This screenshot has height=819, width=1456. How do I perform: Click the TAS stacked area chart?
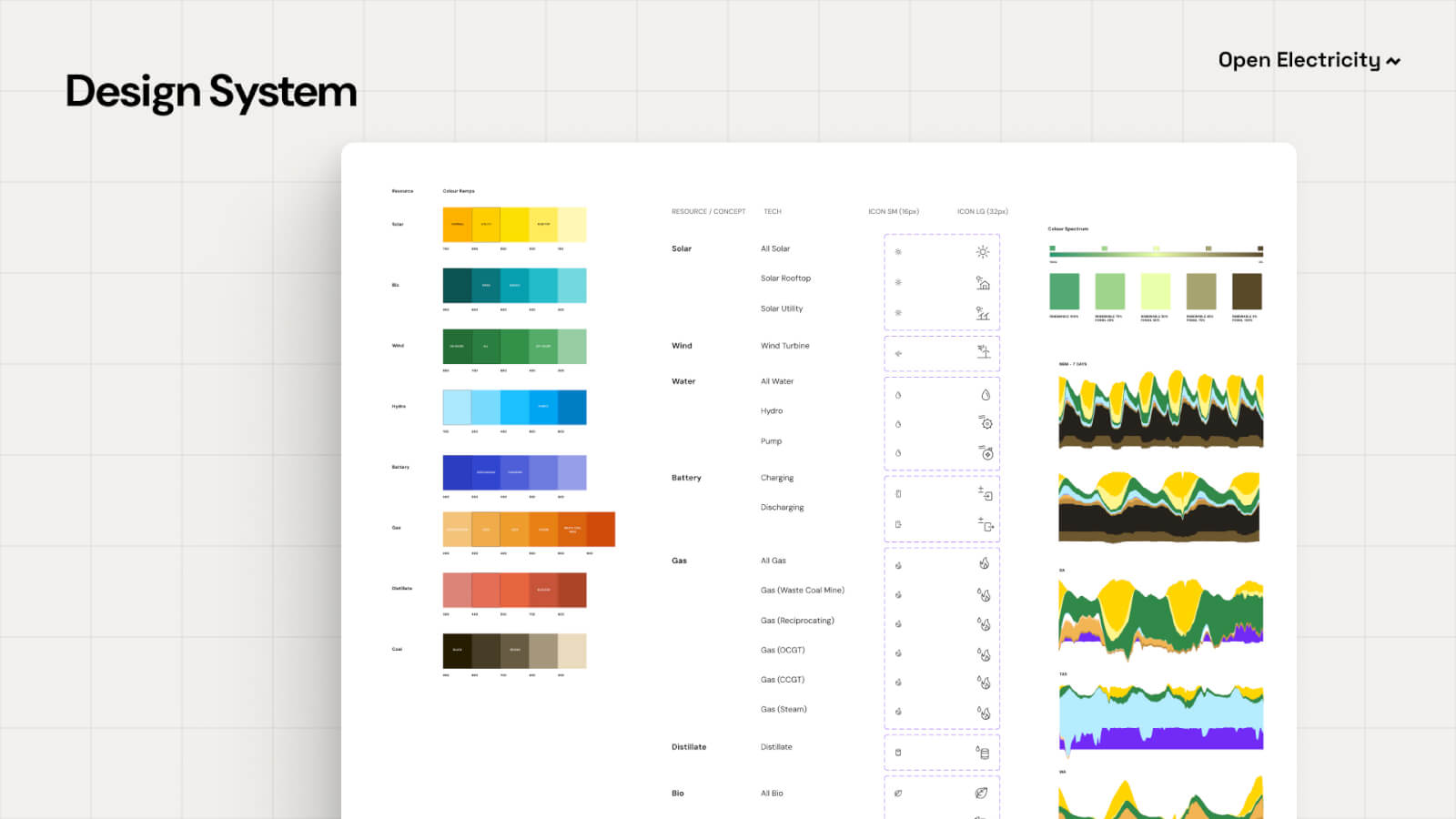(1160, 717)
